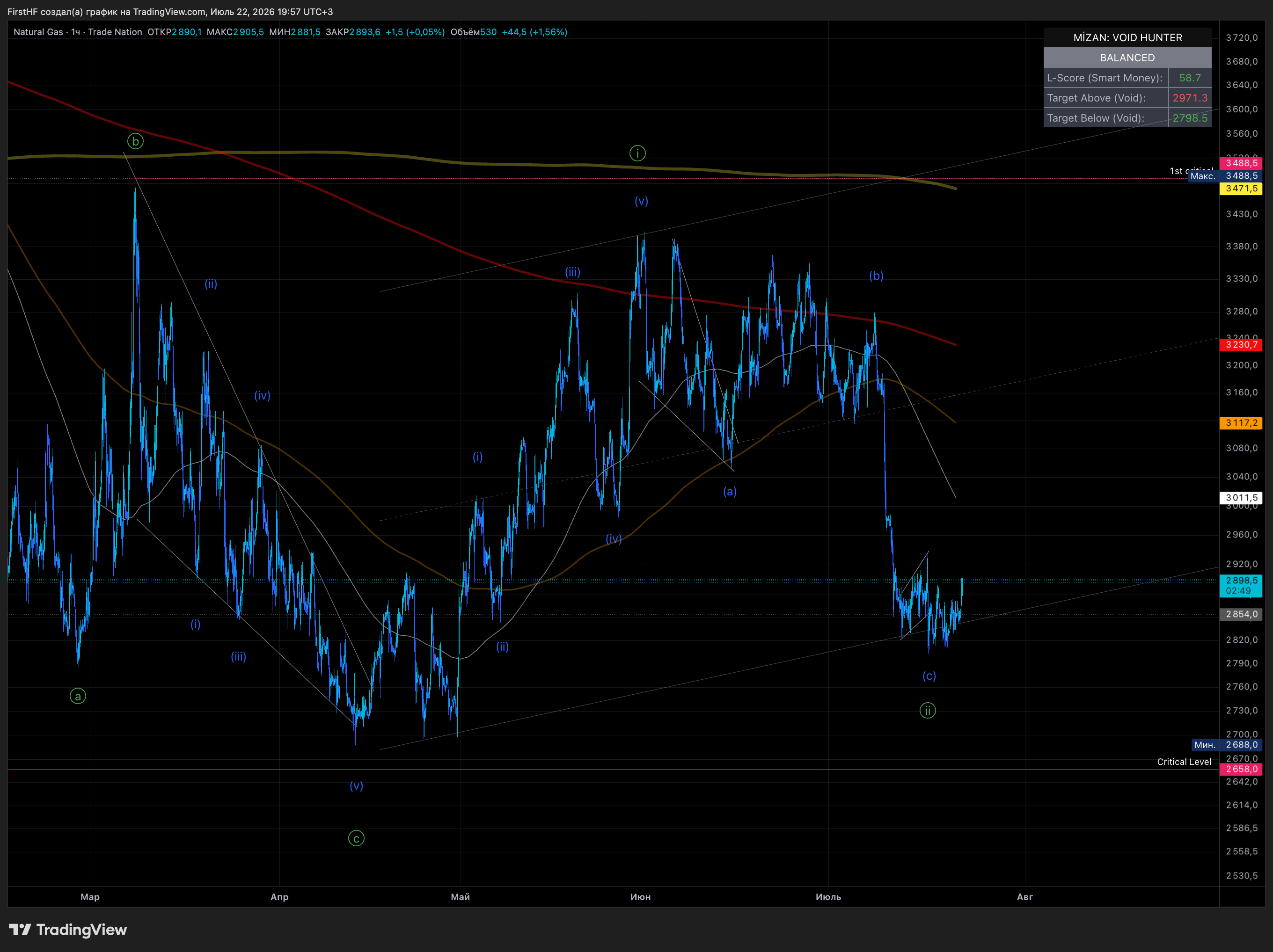The image size is (1273, 952).
Task: Click the L-Score value 58.7
Action: pyautogui.click(x=1190, y=78)
